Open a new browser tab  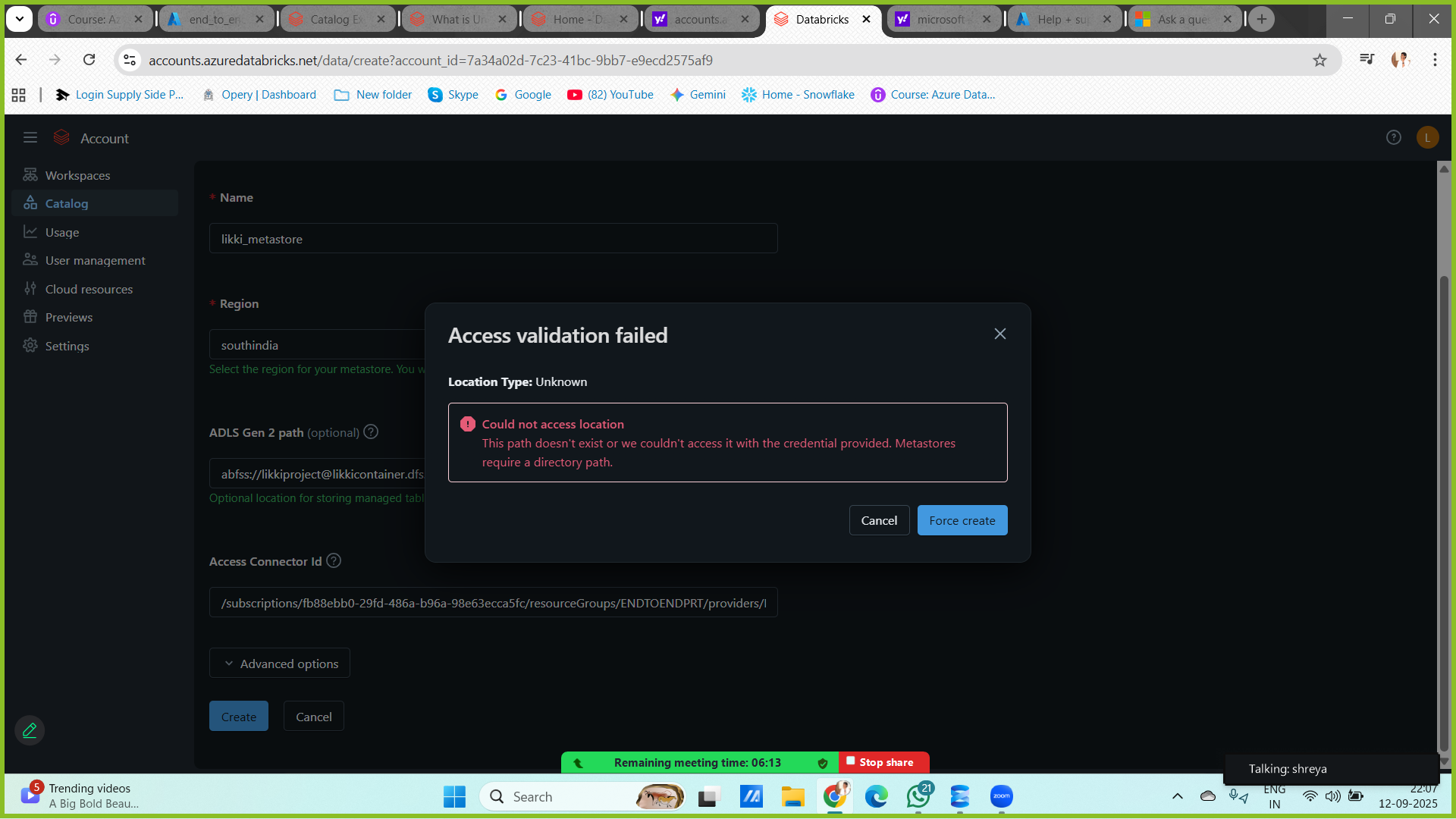click(1262, 19)
